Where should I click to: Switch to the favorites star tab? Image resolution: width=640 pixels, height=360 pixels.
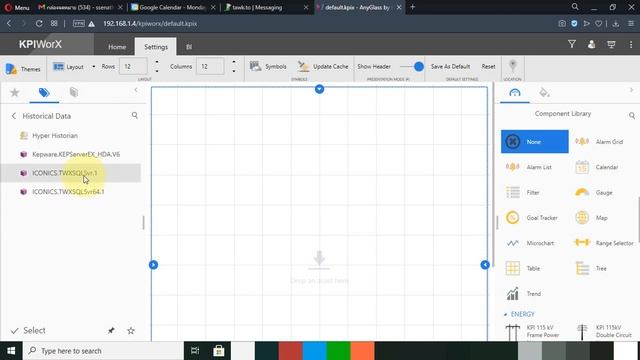pyautogui.click(x=15, y=93)
